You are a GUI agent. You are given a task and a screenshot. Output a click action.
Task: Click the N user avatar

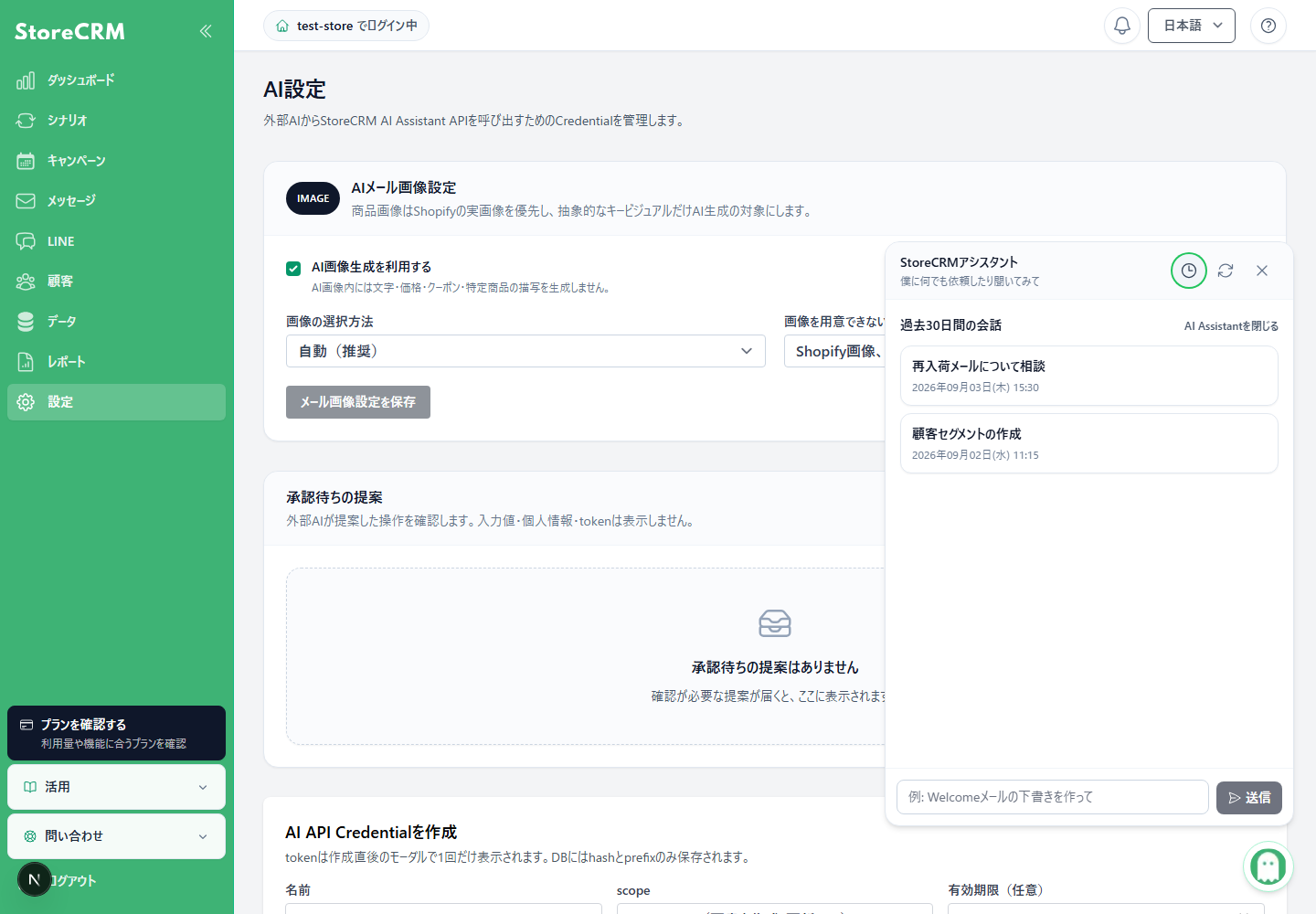tap(35, 879)
